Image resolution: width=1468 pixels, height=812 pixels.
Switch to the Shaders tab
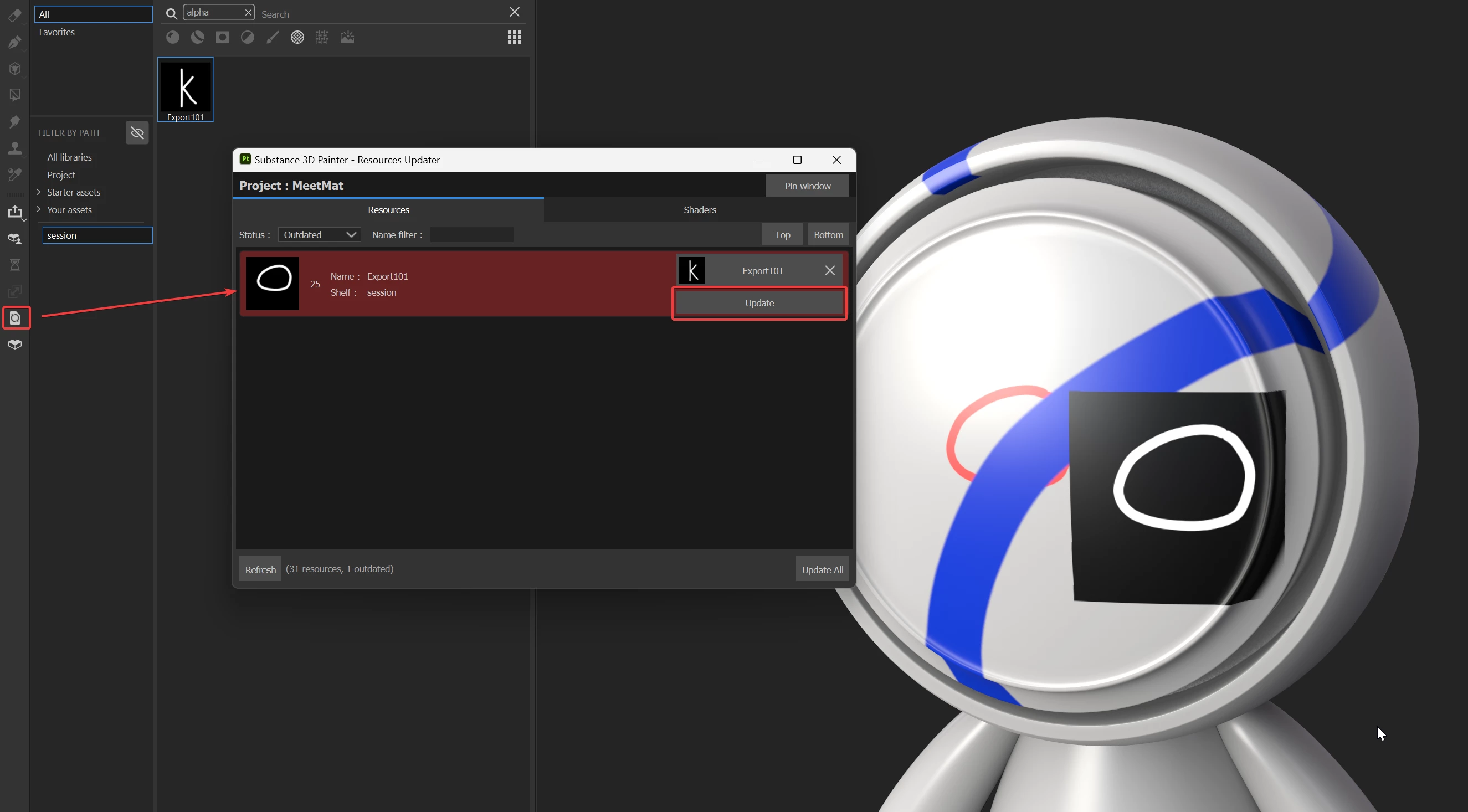point(699,210)
